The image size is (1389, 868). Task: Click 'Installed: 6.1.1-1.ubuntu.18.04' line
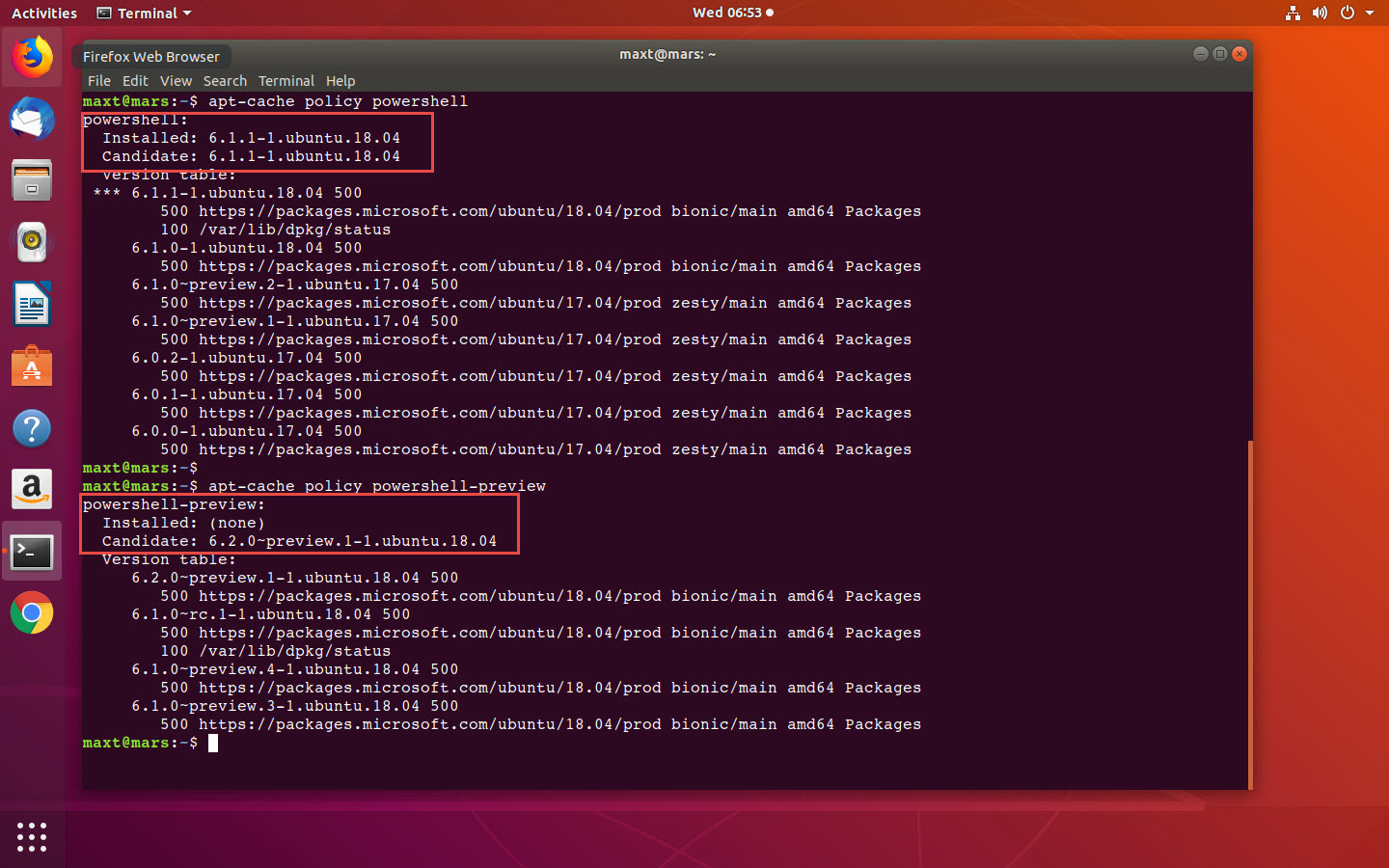(251, 138)
